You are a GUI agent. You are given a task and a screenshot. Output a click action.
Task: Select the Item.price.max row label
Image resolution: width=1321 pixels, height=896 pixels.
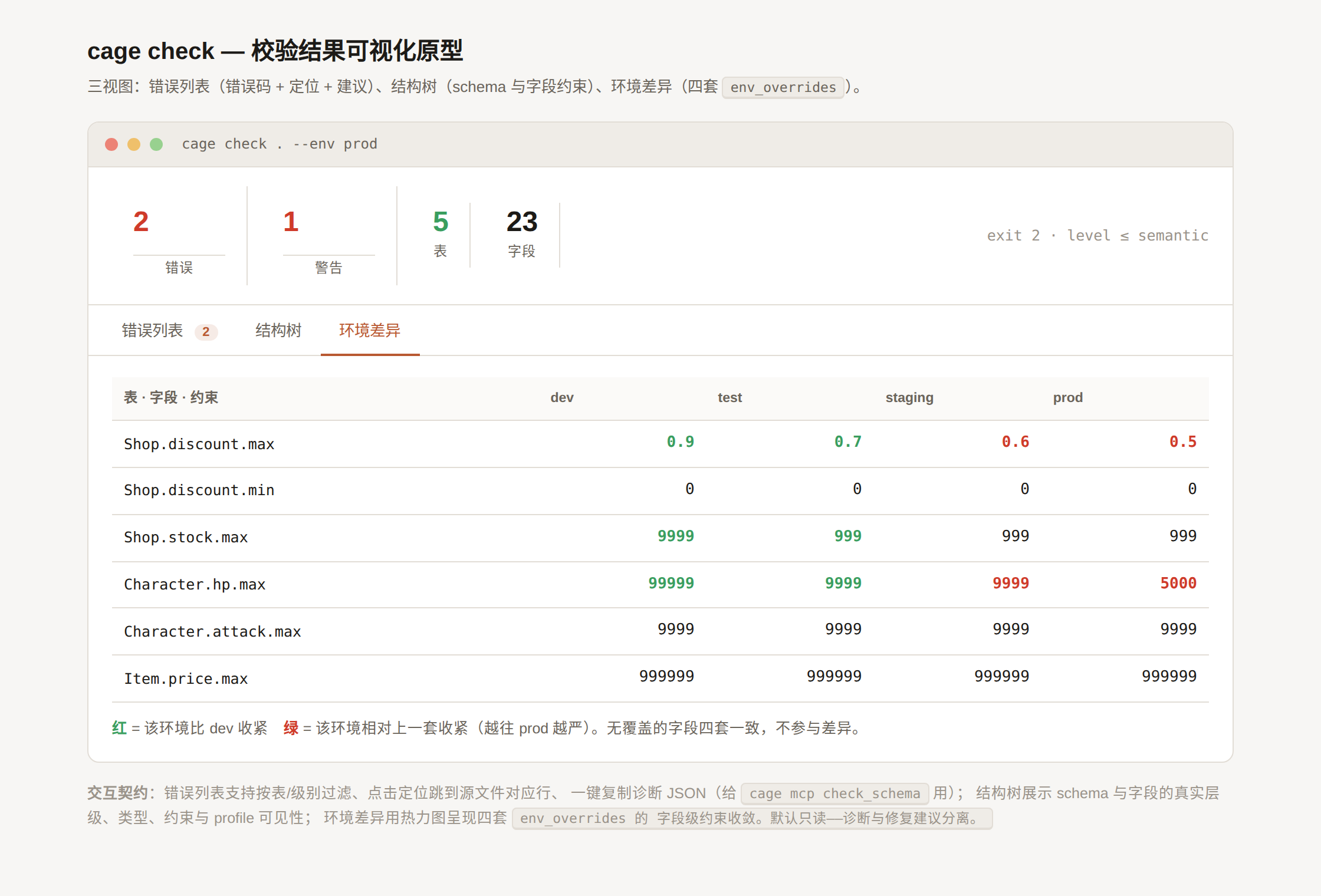pos(186,678)
